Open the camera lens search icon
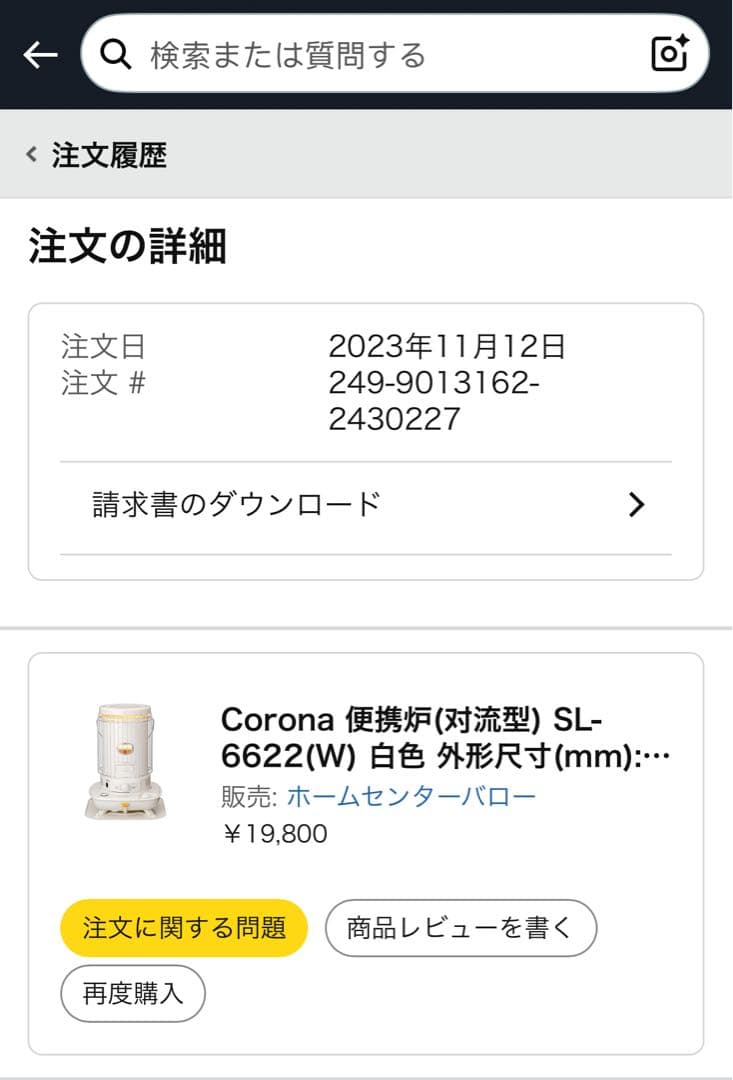The height and width of the screenshot is (1080, 733). click(x=669, y=54)
